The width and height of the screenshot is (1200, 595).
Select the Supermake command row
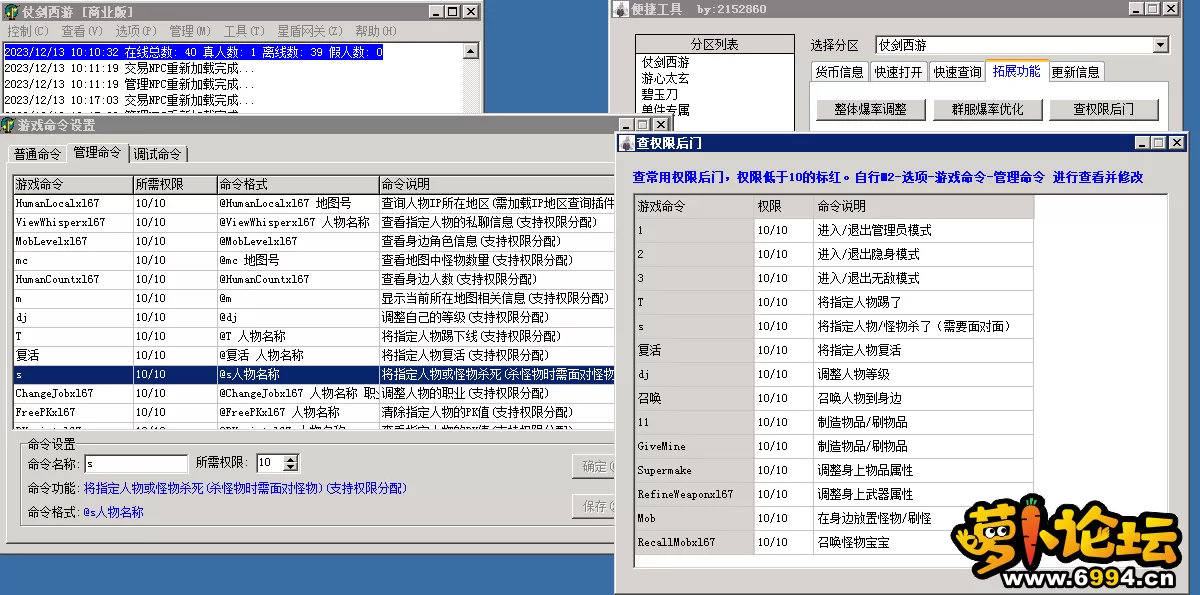tap(834, 470)
